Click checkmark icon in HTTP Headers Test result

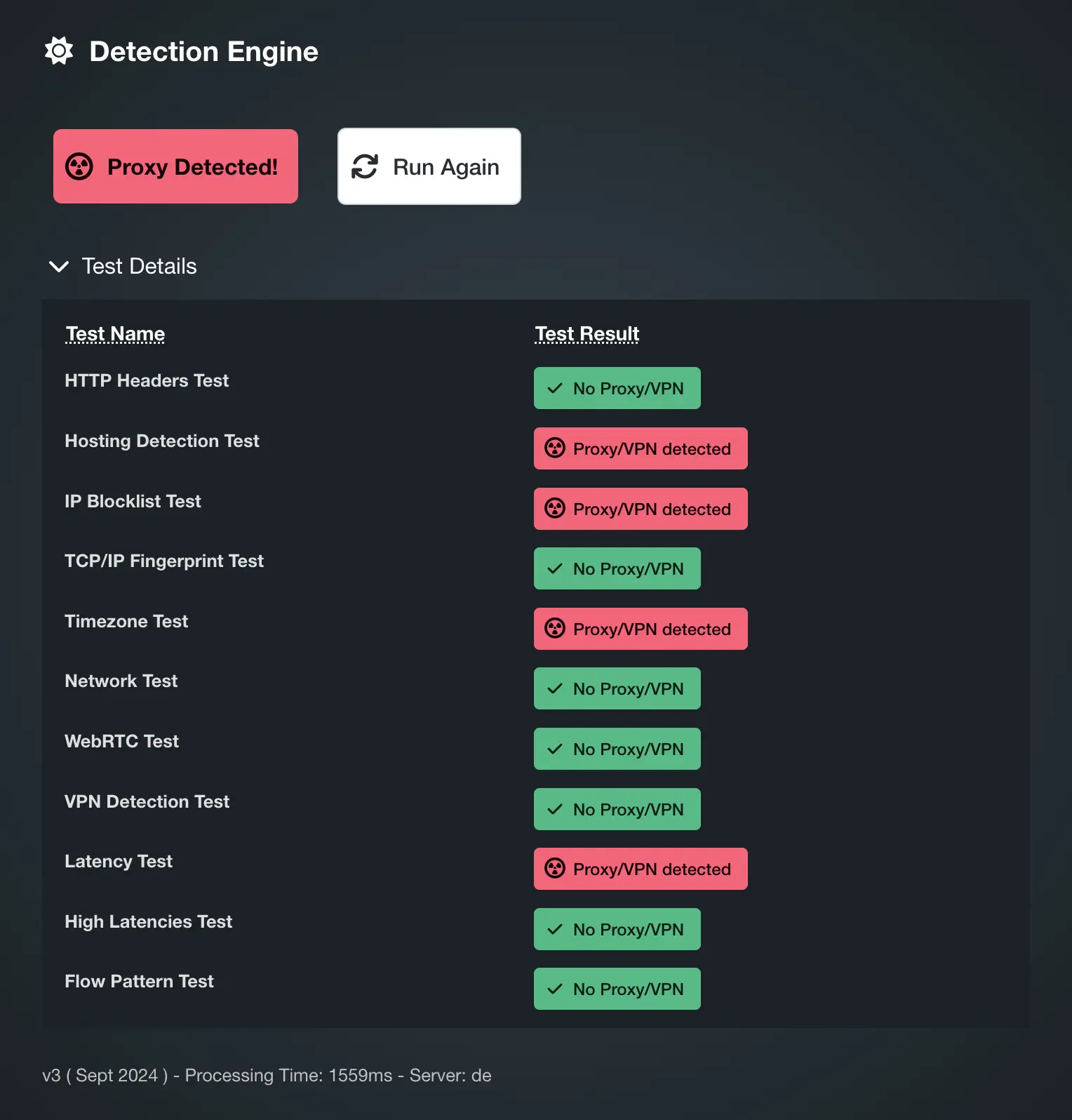point(555,388)
